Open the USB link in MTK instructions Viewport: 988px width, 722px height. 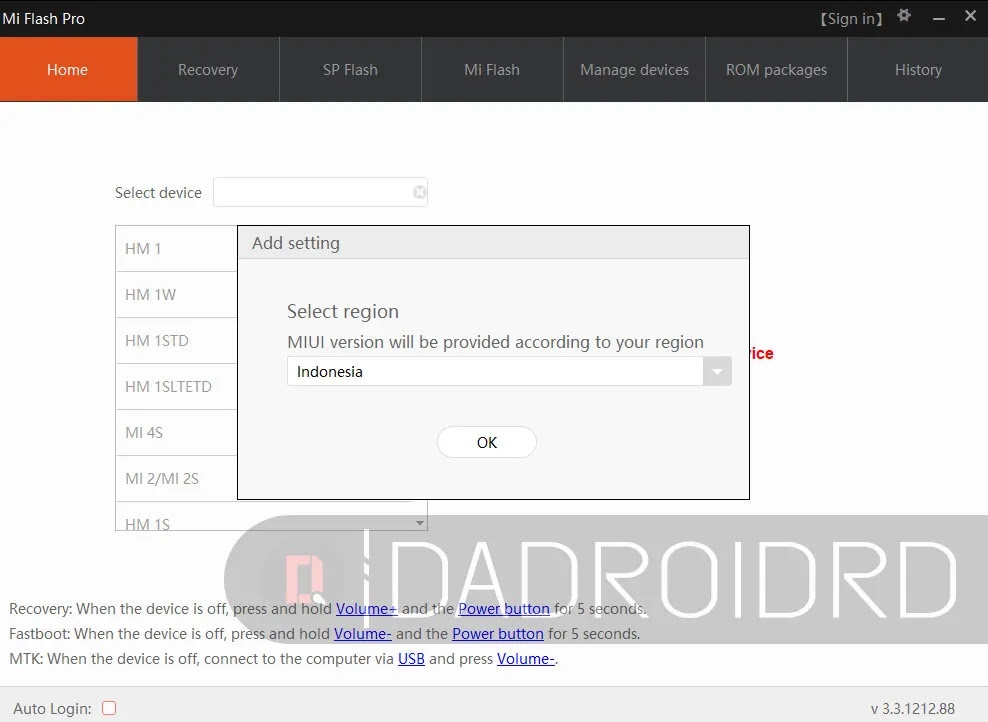click(411, 658)
